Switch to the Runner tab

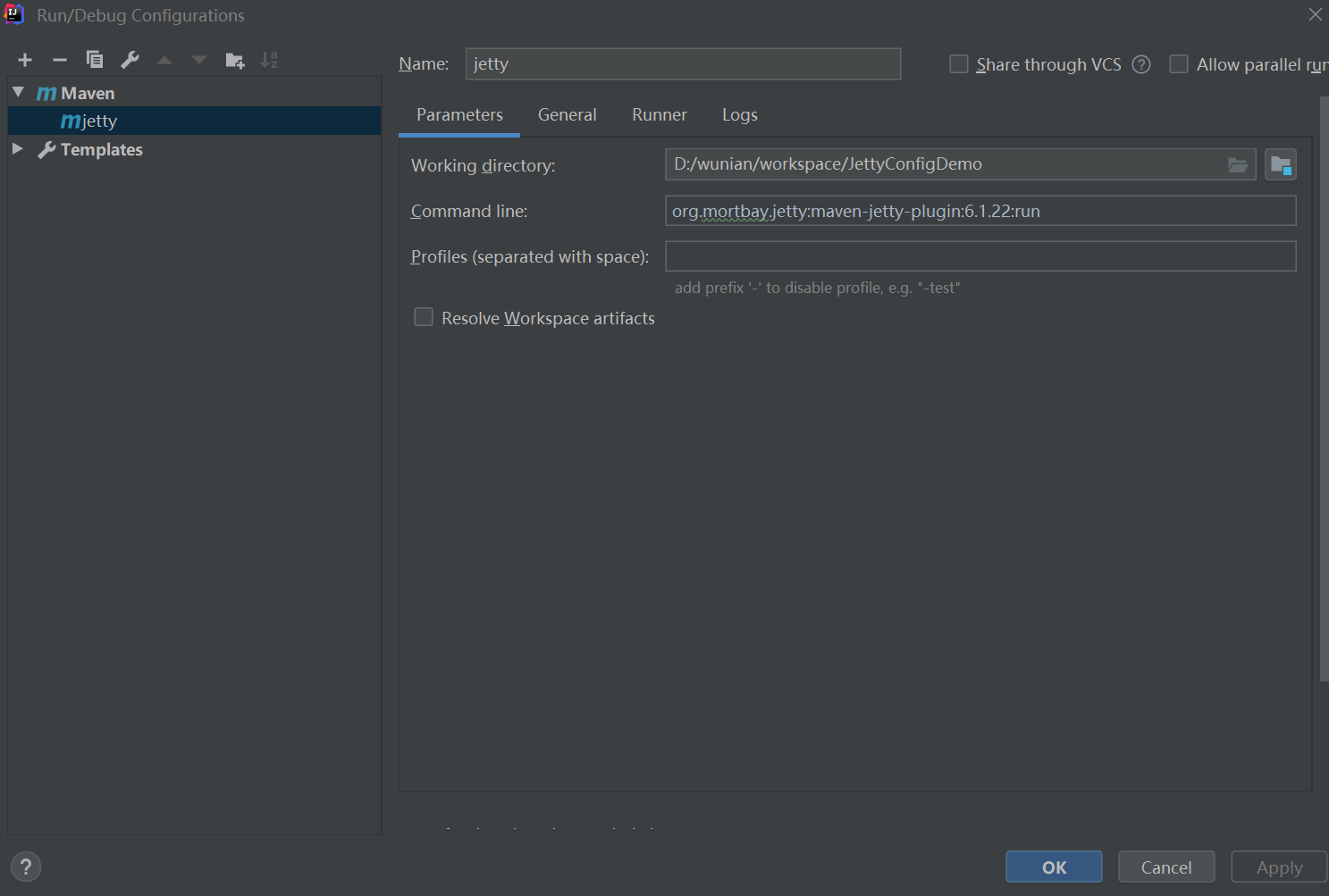660,115
